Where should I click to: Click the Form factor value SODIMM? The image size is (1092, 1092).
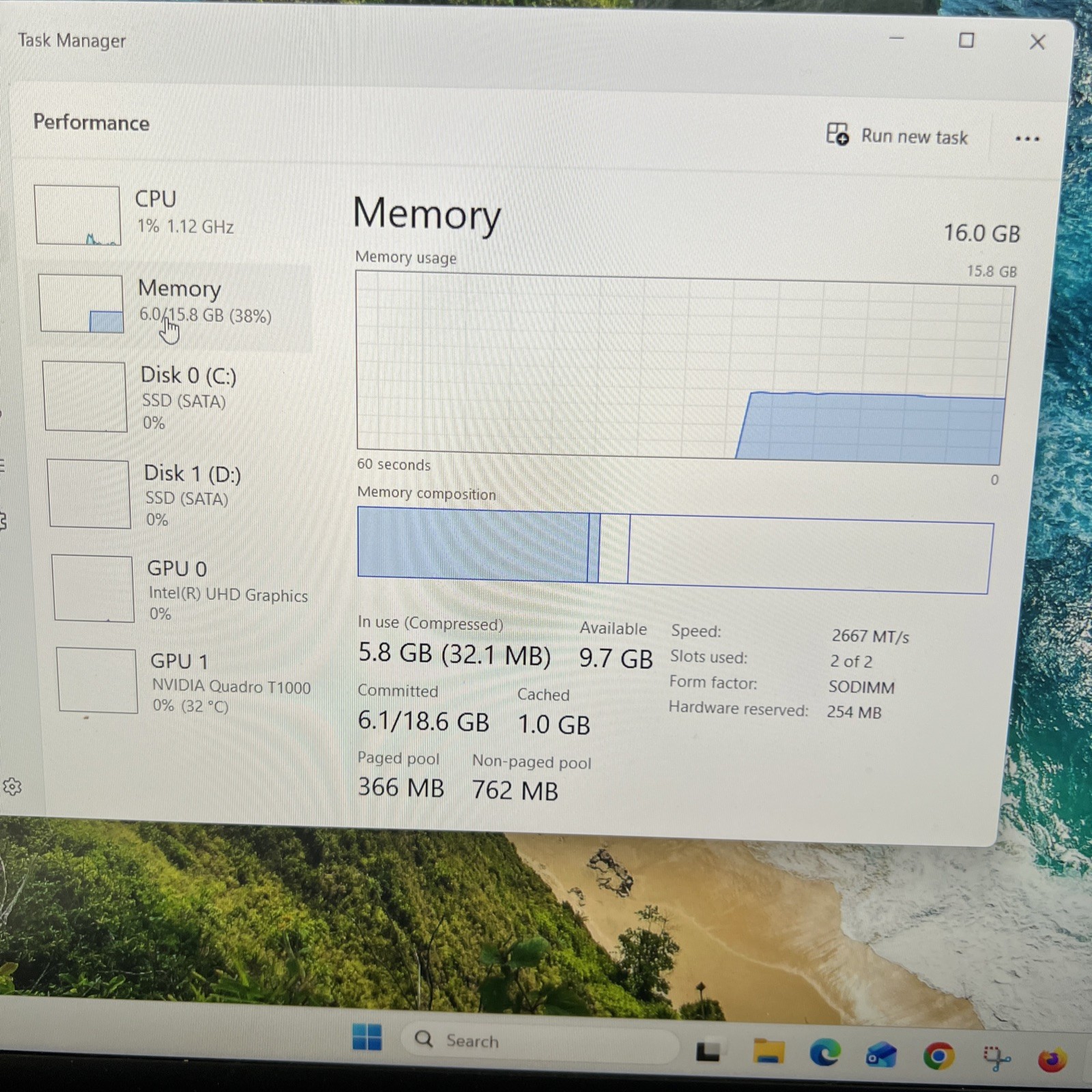(861, 687)
